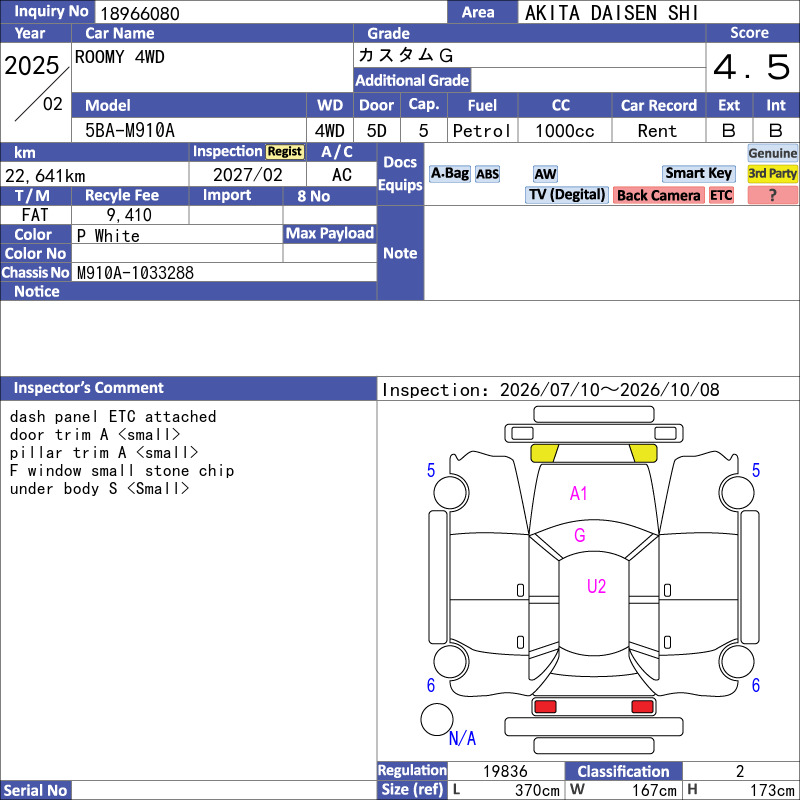This screenshot has height=800, width=800.
Task: Click regulation number 19836
Action: tap(505, 771)
